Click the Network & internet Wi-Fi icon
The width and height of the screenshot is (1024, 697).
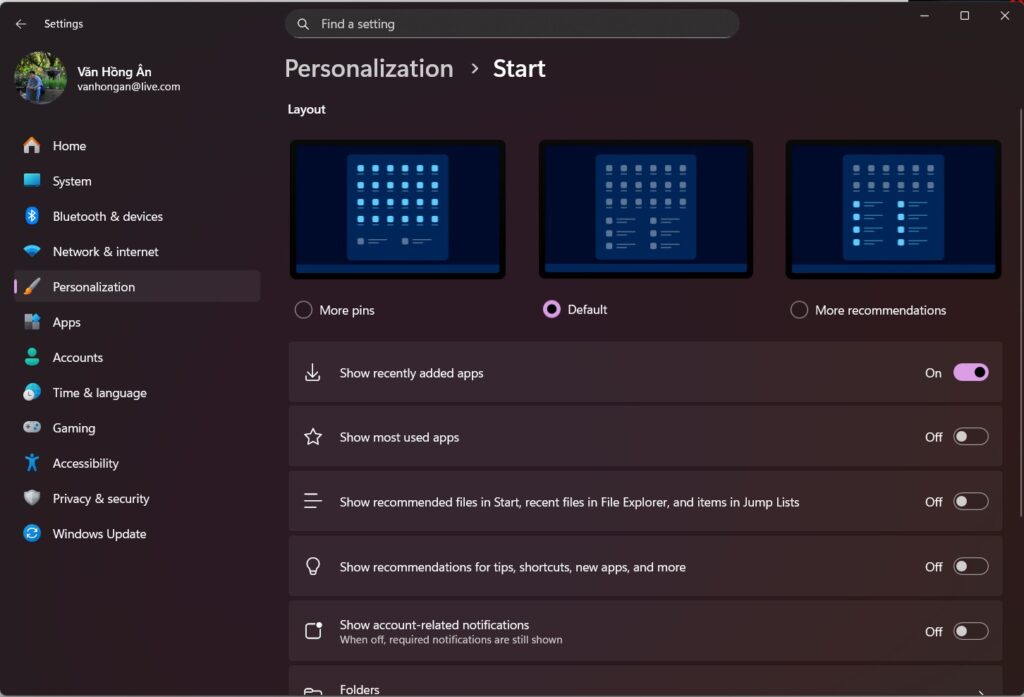32,252
